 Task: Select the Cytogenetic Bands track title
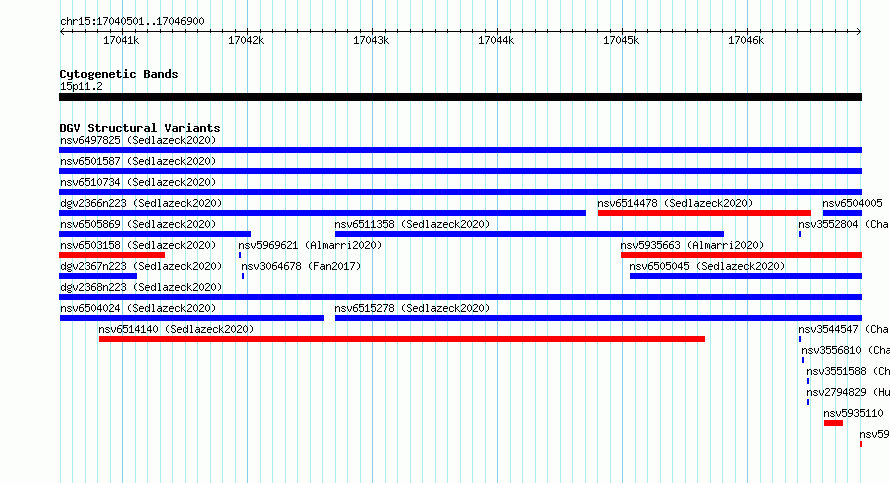(119, 74)
